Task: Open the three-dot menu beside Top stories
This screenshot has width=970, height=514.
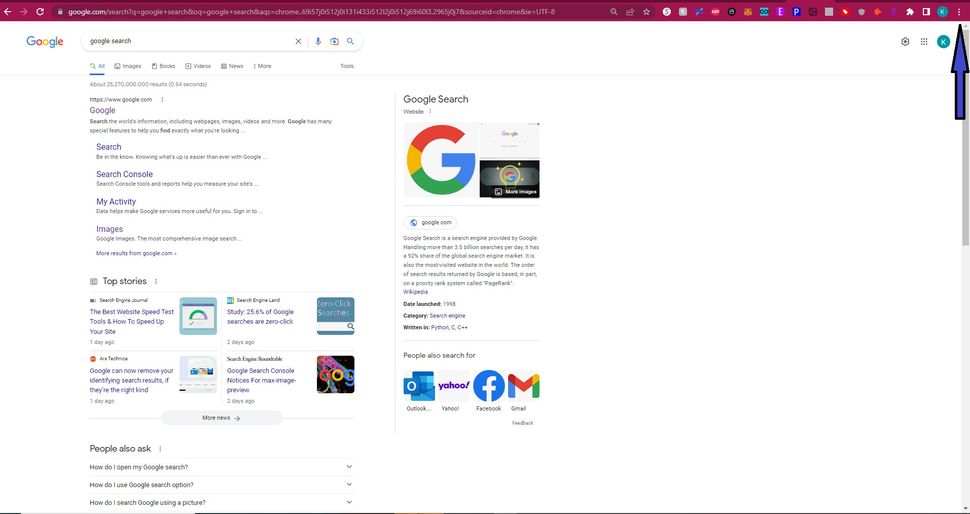Action: (x=156, y=281)
